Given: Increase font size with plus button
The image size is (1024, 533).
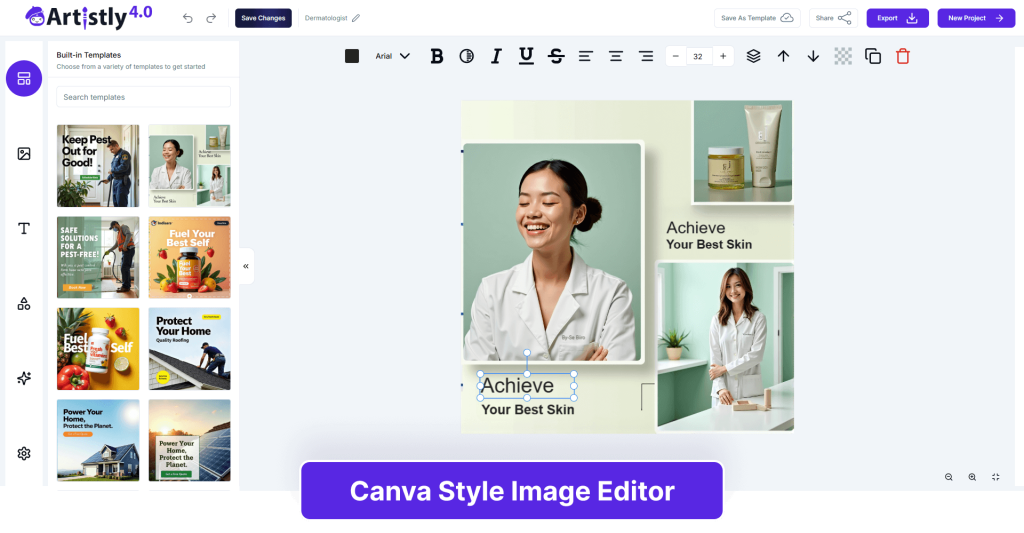Looking at the screenshot, I should coord(723,56).
